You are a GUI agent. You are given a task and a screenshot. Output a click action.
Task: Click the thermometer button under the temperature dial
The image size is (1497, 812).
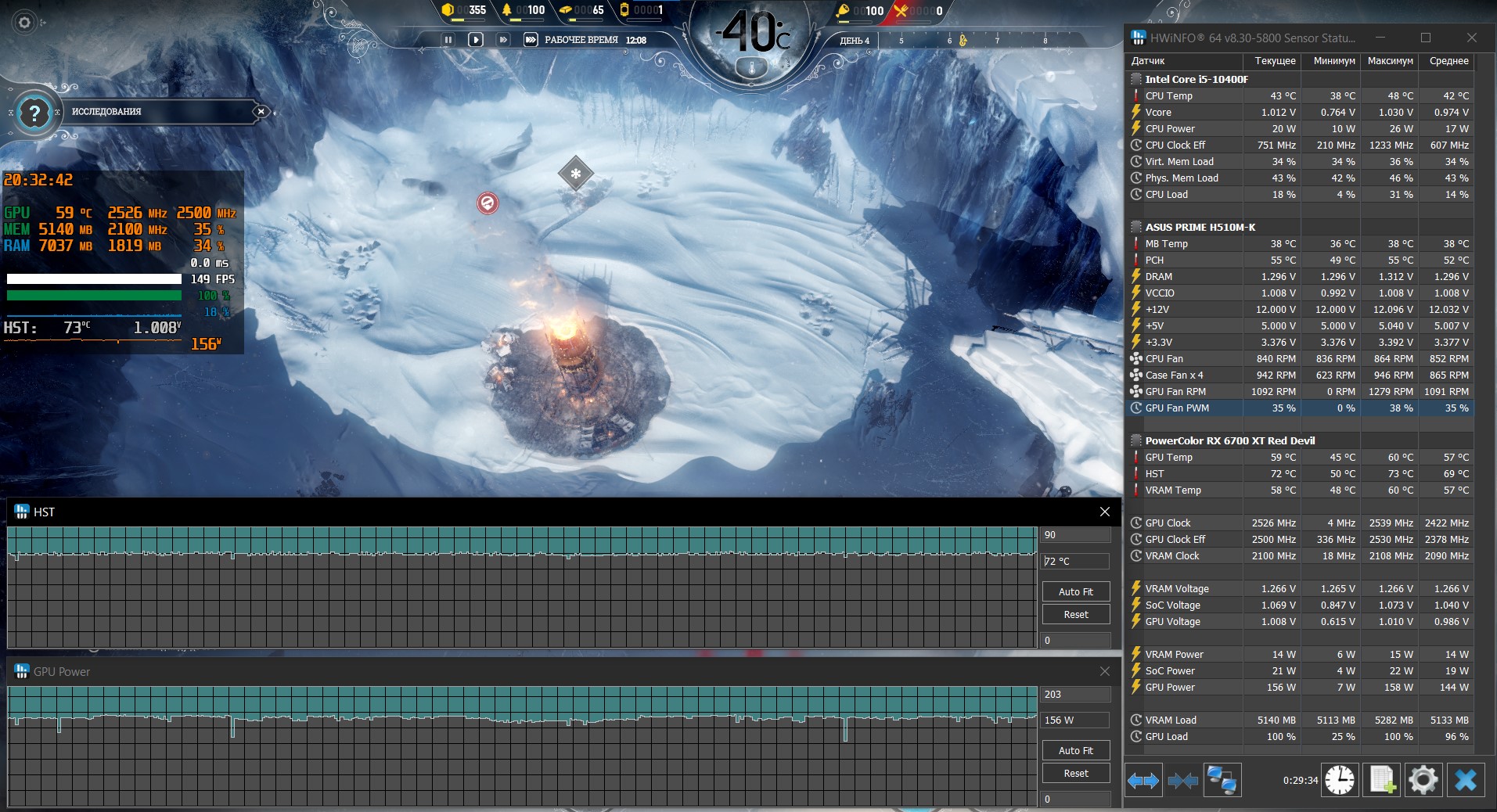[x=753, y=67]
